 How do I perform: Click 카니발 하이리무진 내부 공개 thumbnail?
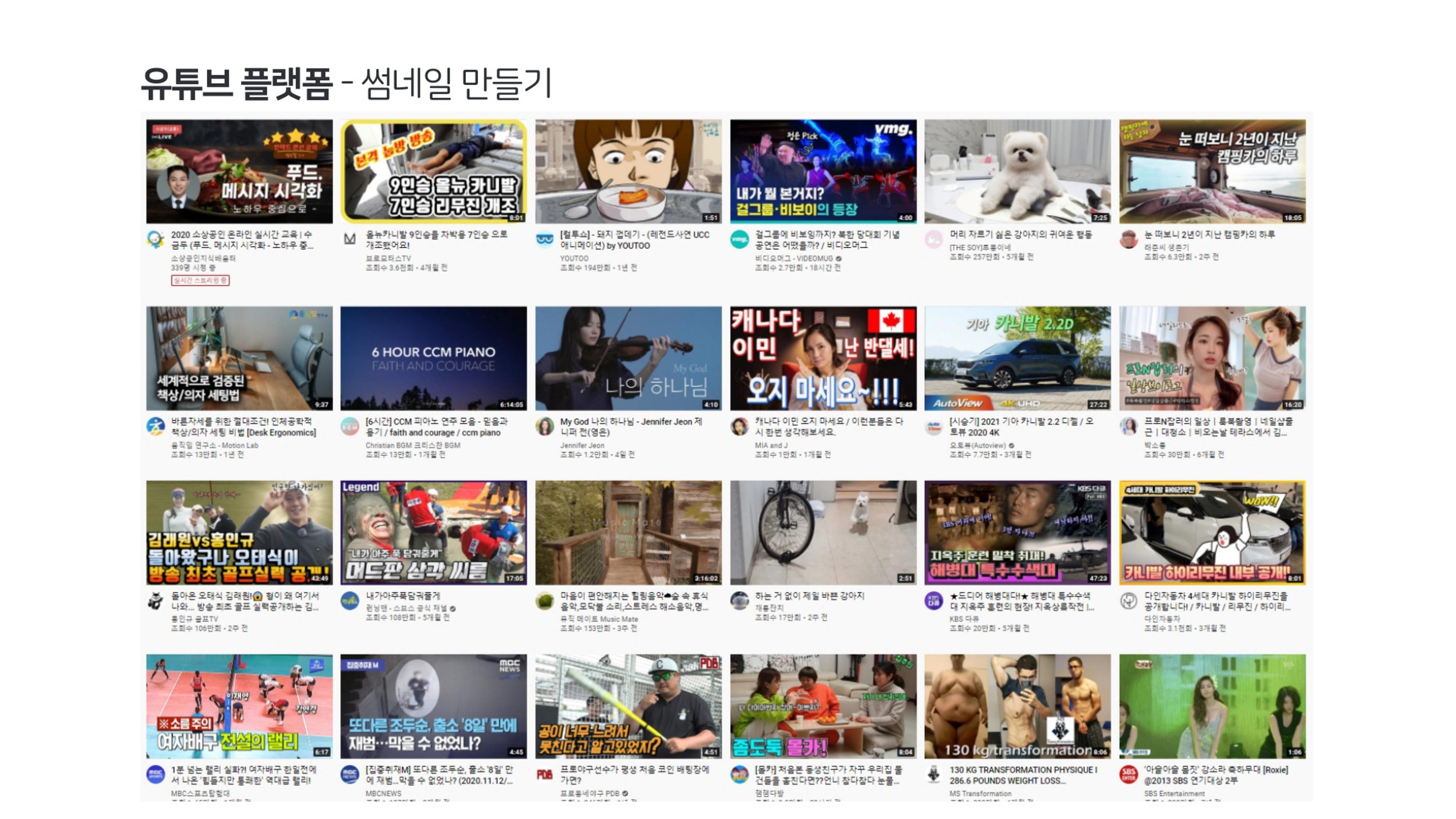click(x=1212, y=533)
